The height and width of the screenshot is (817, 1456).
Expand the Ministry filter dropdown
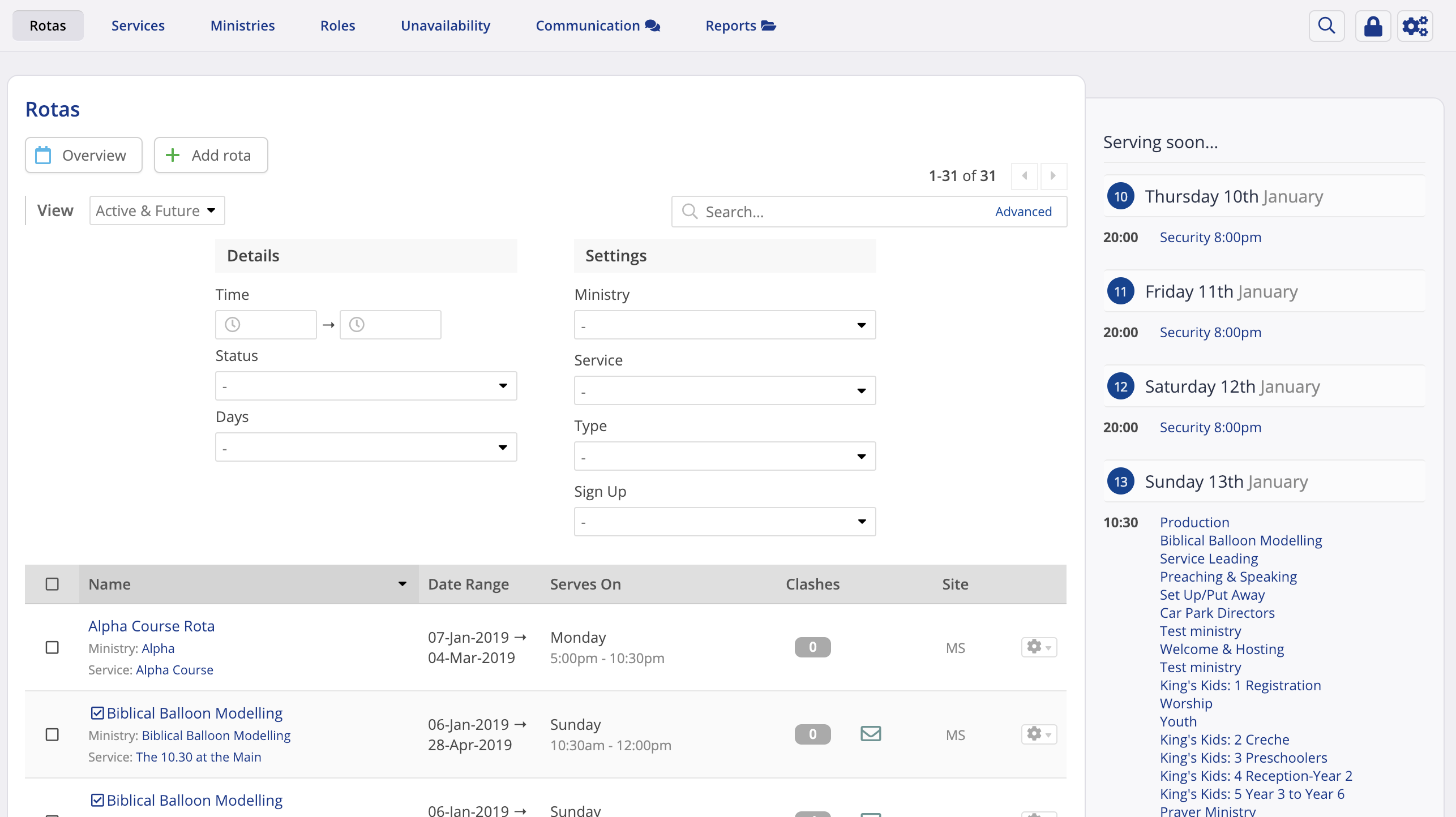(x=725, y=325)
